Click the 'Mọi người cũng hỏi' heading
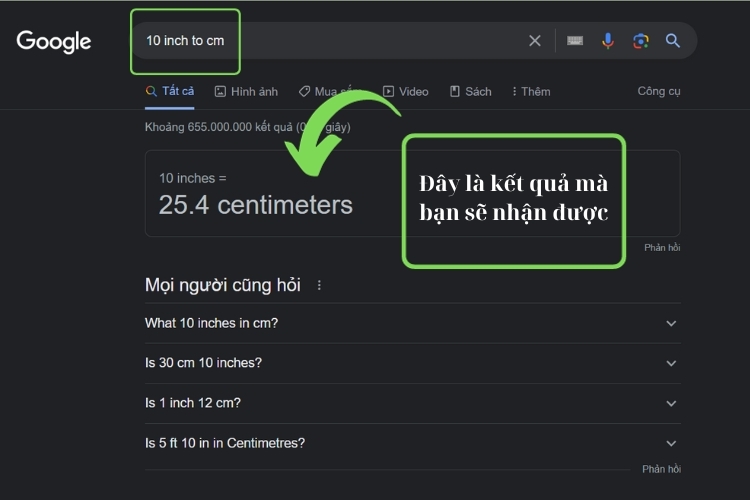The image size is (750, 500). (x=222, y=285)
